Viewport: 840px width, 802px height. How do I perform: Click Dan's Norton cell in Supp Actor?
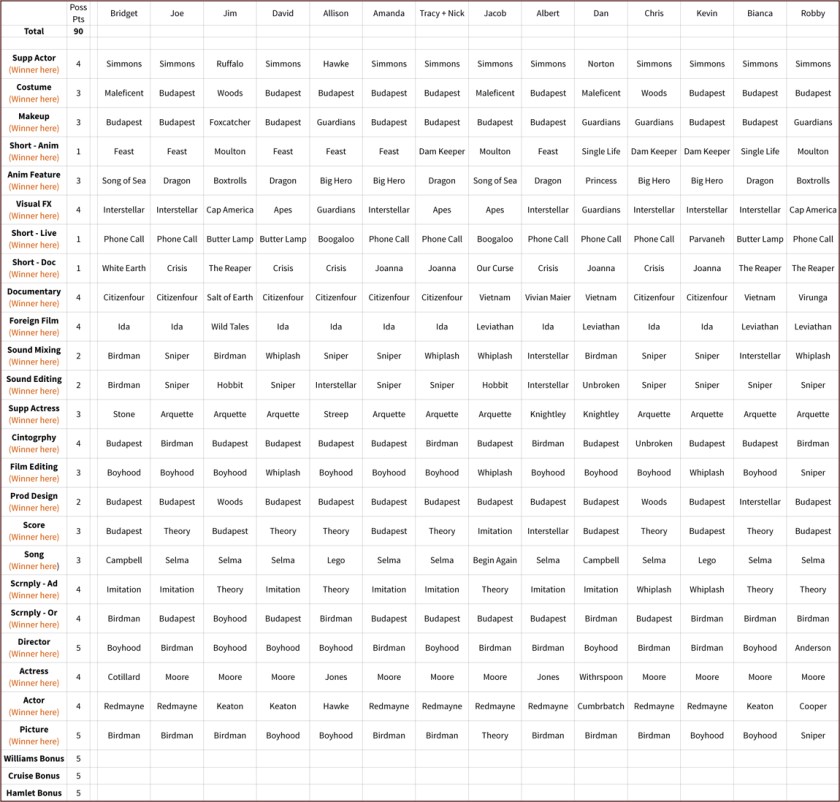coord(601,64)
